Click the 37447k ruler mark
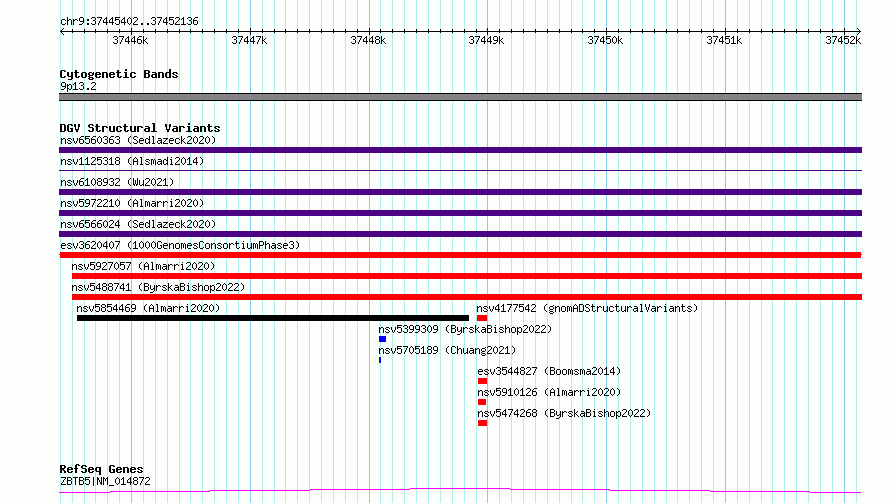 click(249, 40)
